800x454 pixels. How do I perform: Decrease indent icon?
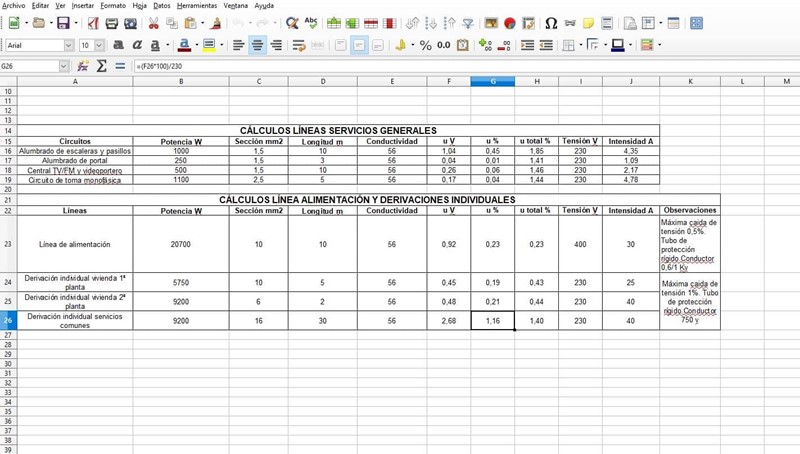point(546,45)
